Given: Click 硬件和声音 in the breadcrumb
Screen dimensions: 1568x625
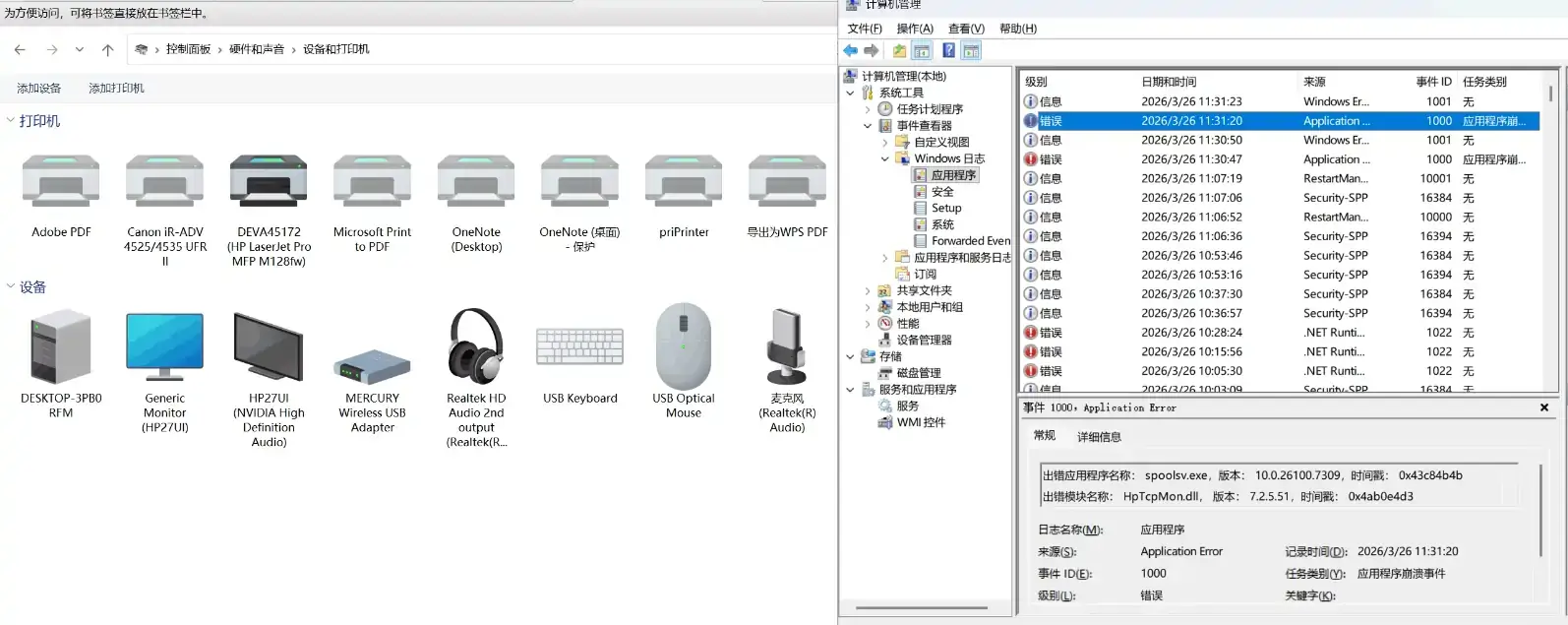Looking at the screenshot, I should 257,49.
